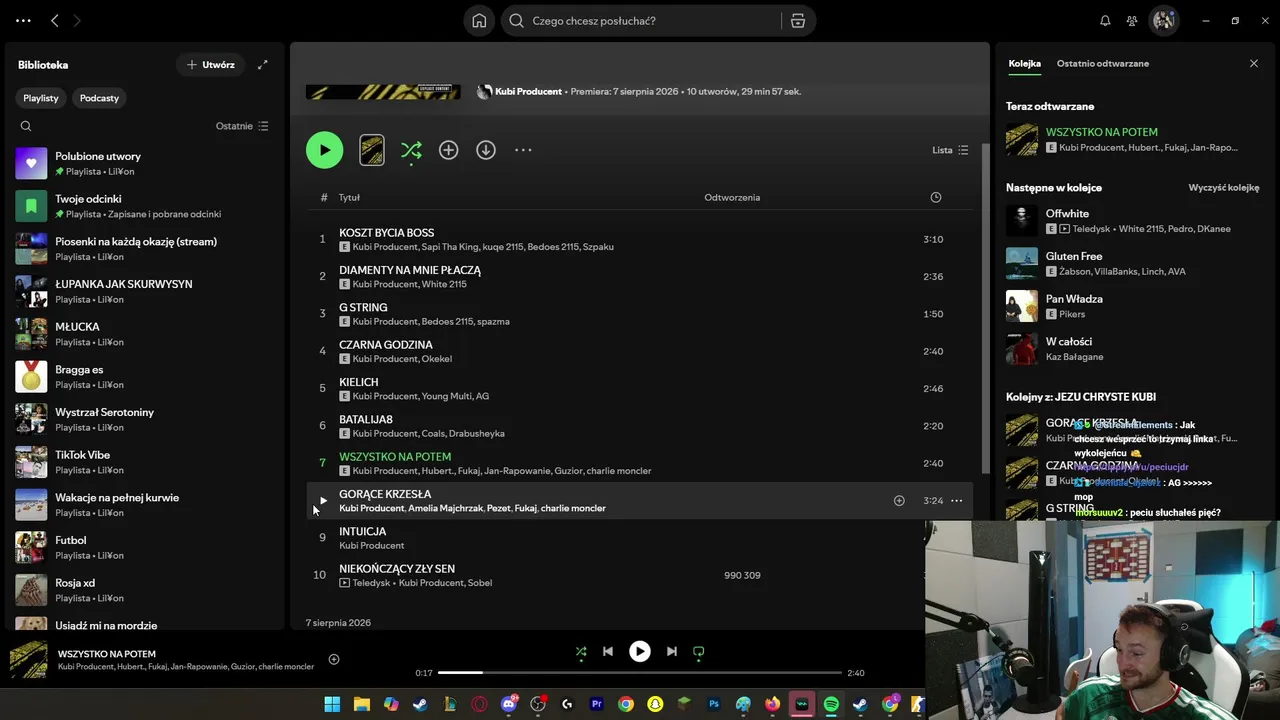Skip to the next track

(x=672, y=651)
